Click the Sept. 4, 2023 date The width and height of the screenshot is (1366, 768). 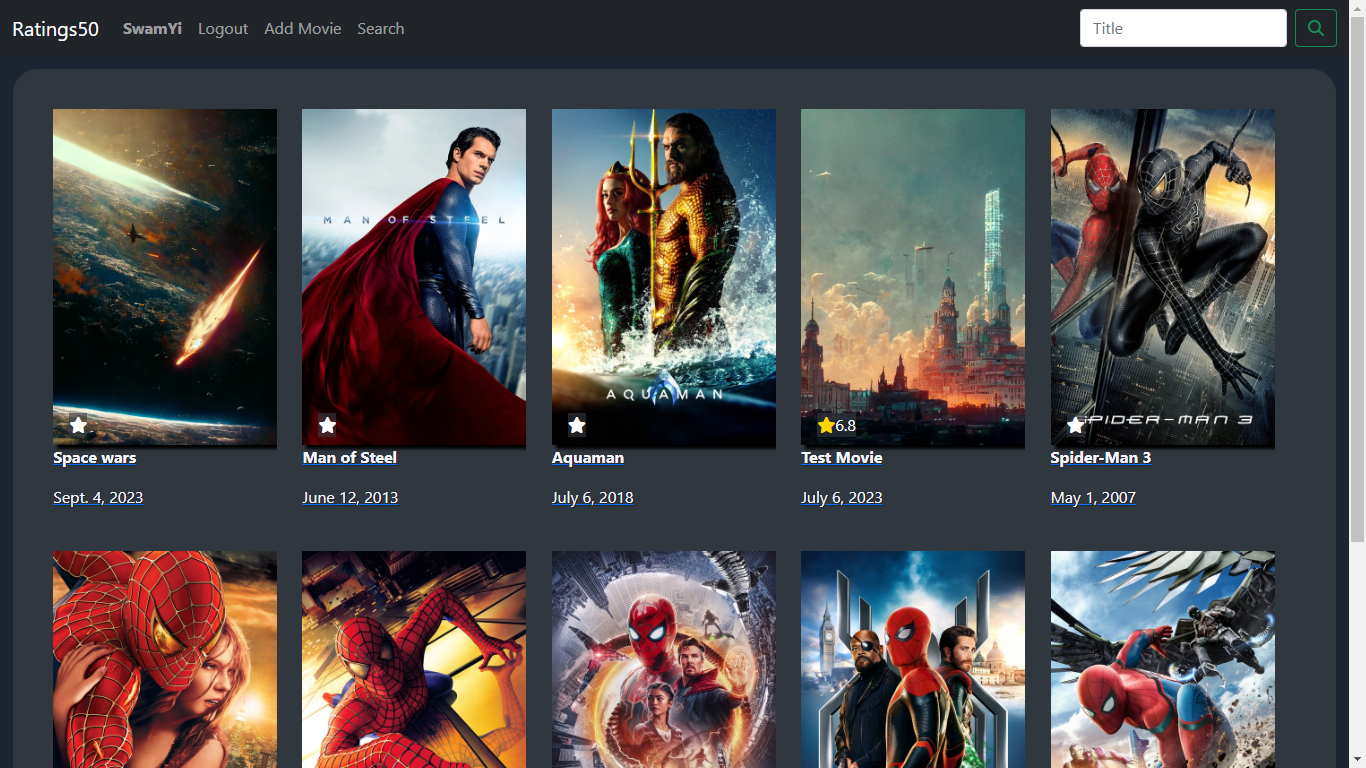tap(98, 498)
